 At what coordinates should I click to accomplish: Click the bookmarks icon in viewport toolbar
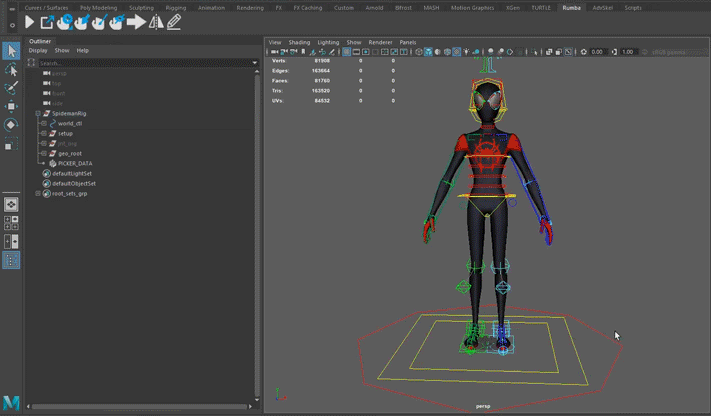pos(303,52)
